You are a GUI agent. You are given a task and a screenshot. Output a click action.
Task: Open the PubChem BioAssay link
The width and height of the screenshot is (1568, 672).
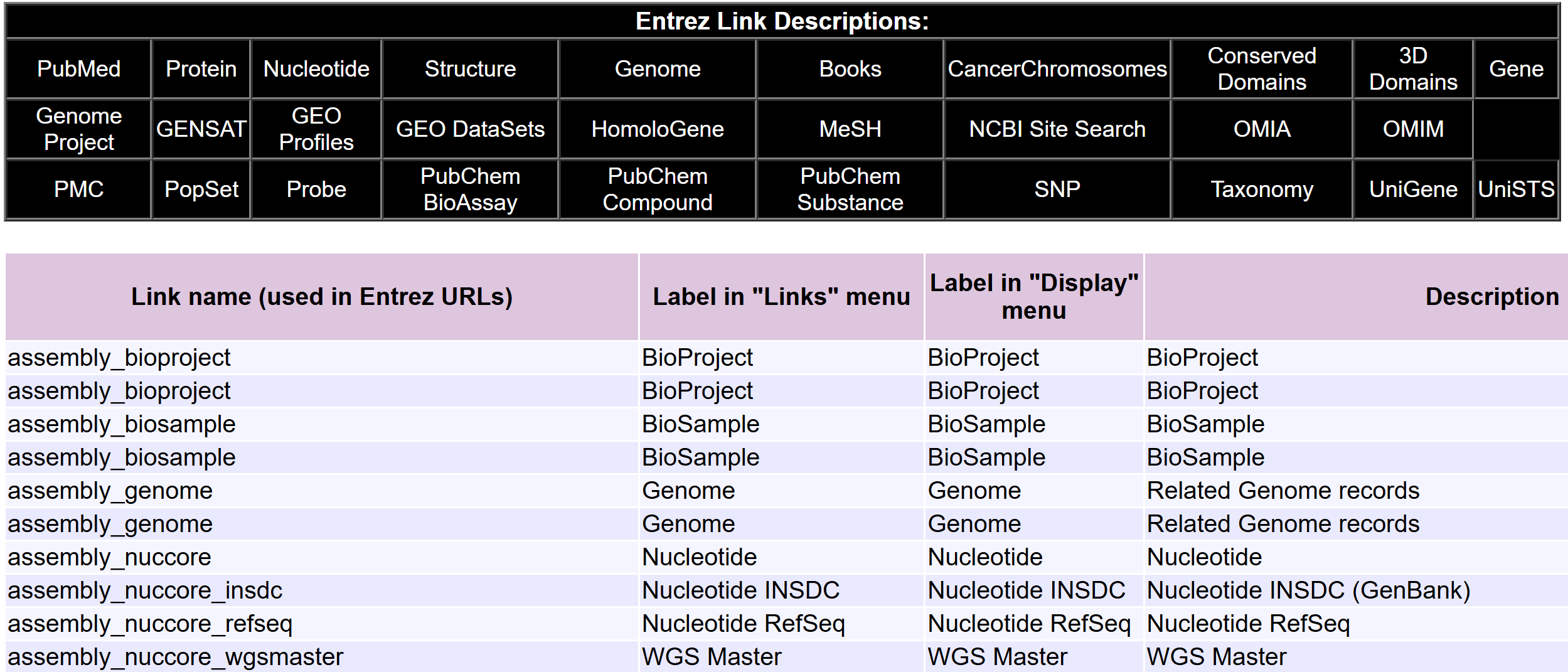click(470, 189)
